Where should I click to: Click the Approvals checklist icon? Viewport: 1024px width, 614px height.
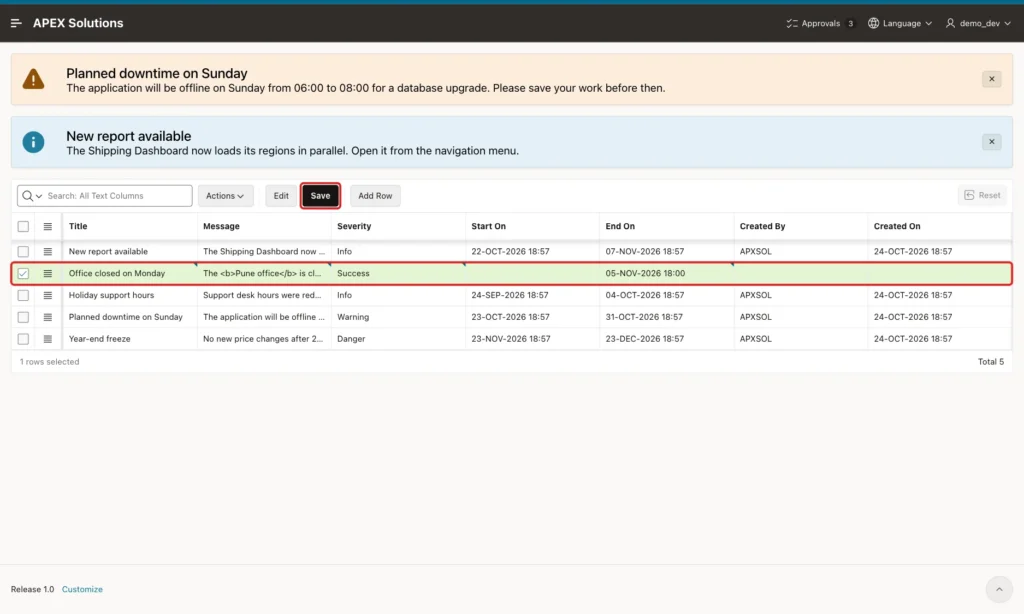(792, 23)
